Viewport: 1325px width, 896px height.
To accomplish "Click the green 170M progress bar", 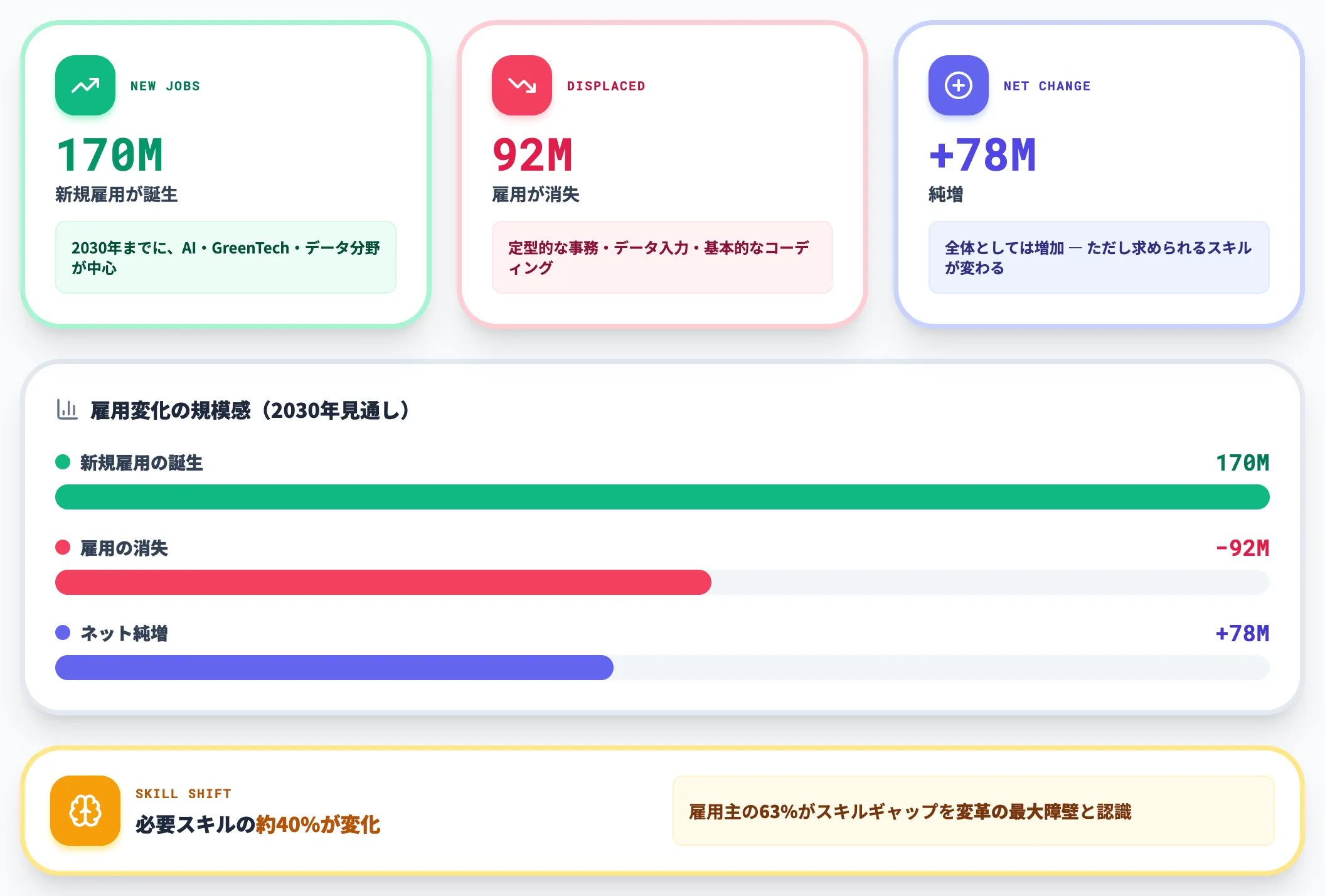I will click(662, 497).
